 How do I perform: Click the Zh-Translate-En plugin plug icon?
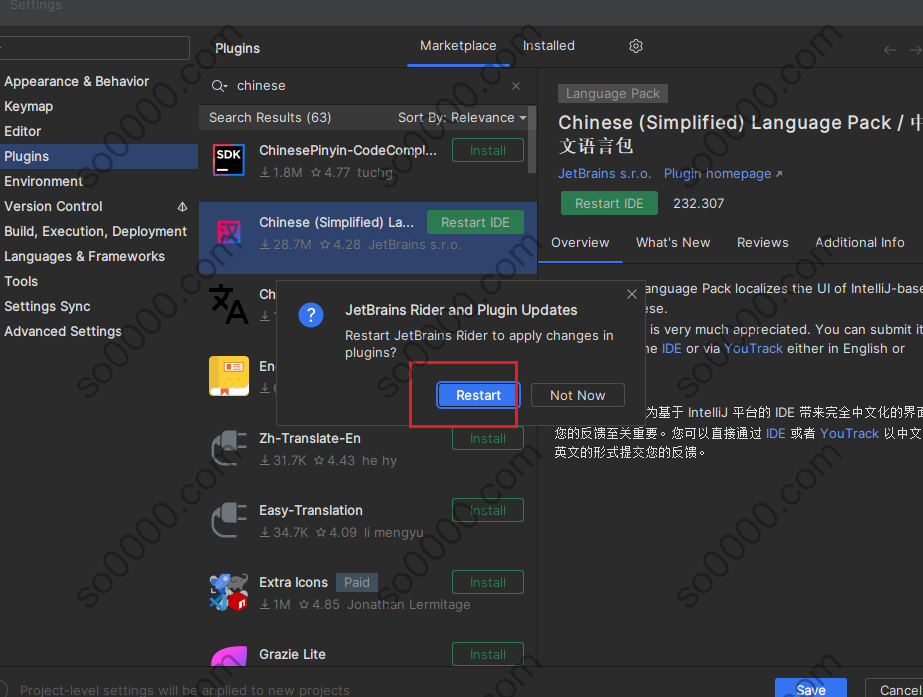tap(229, 449)
